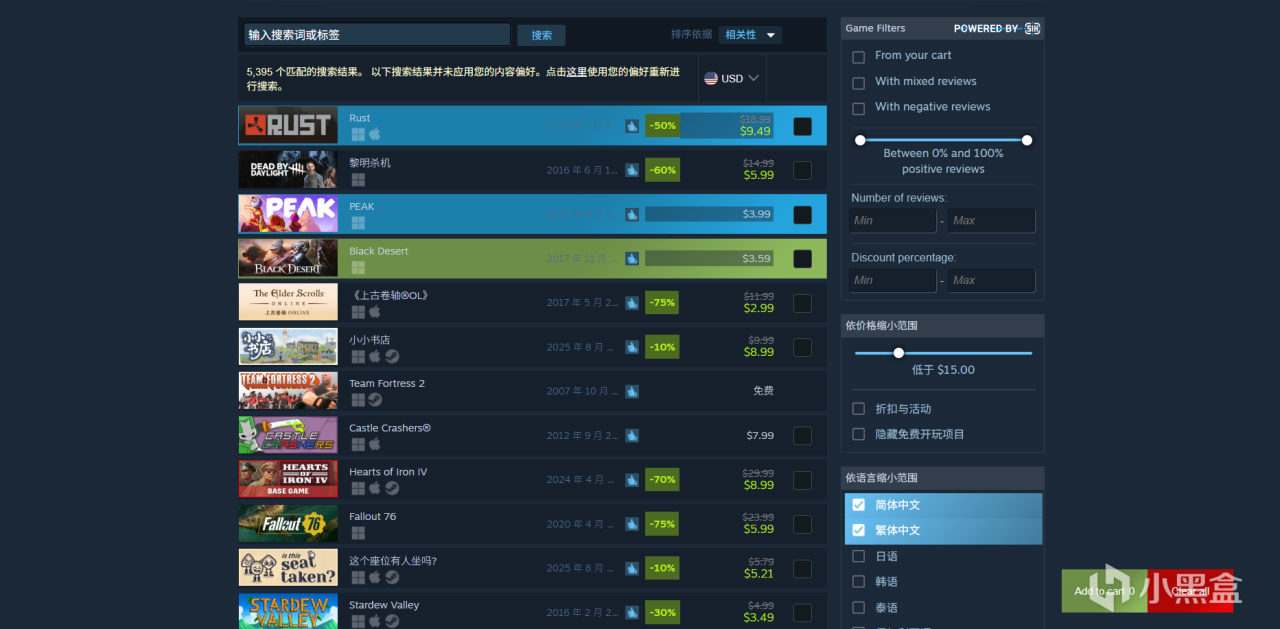Screen dimensions: 1280x629
Task: Click the Hearts of Iron IV review icon
Action: click(x=632, y=479)
